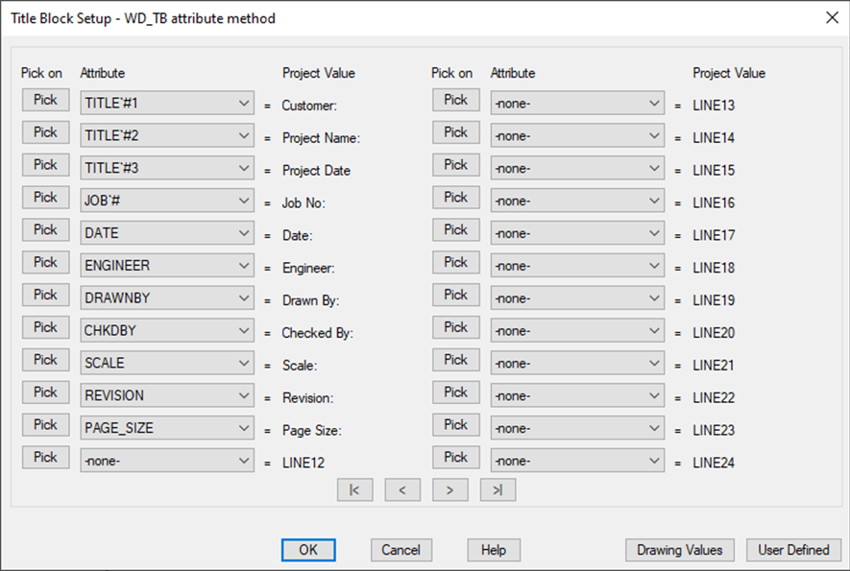The height and width of the screenshot is (571, 850).
Task: Jump to last page of attribute lines
Action: pos(498,490)
